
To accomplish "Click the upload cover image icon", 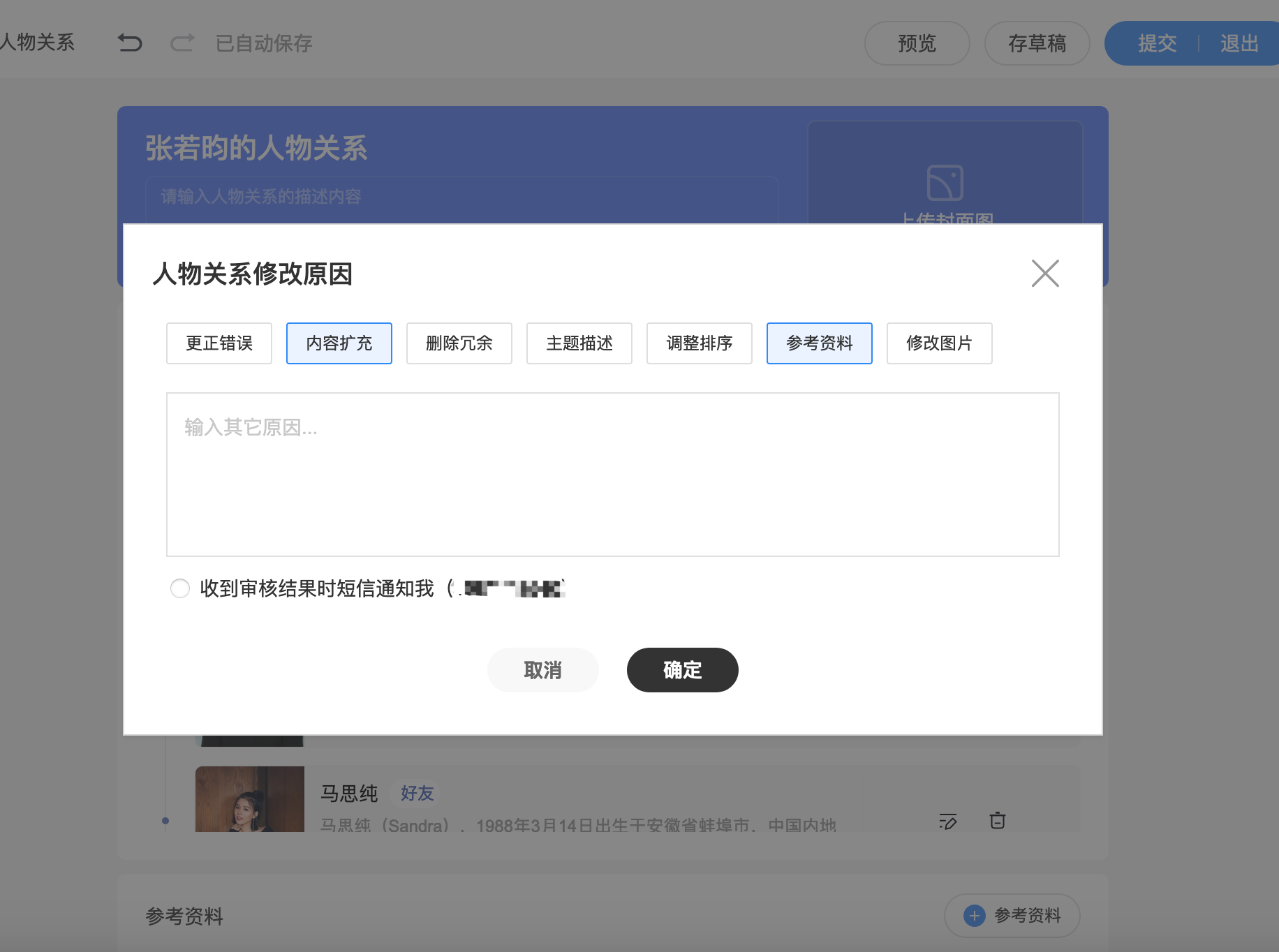I will [x=945, y=183].
